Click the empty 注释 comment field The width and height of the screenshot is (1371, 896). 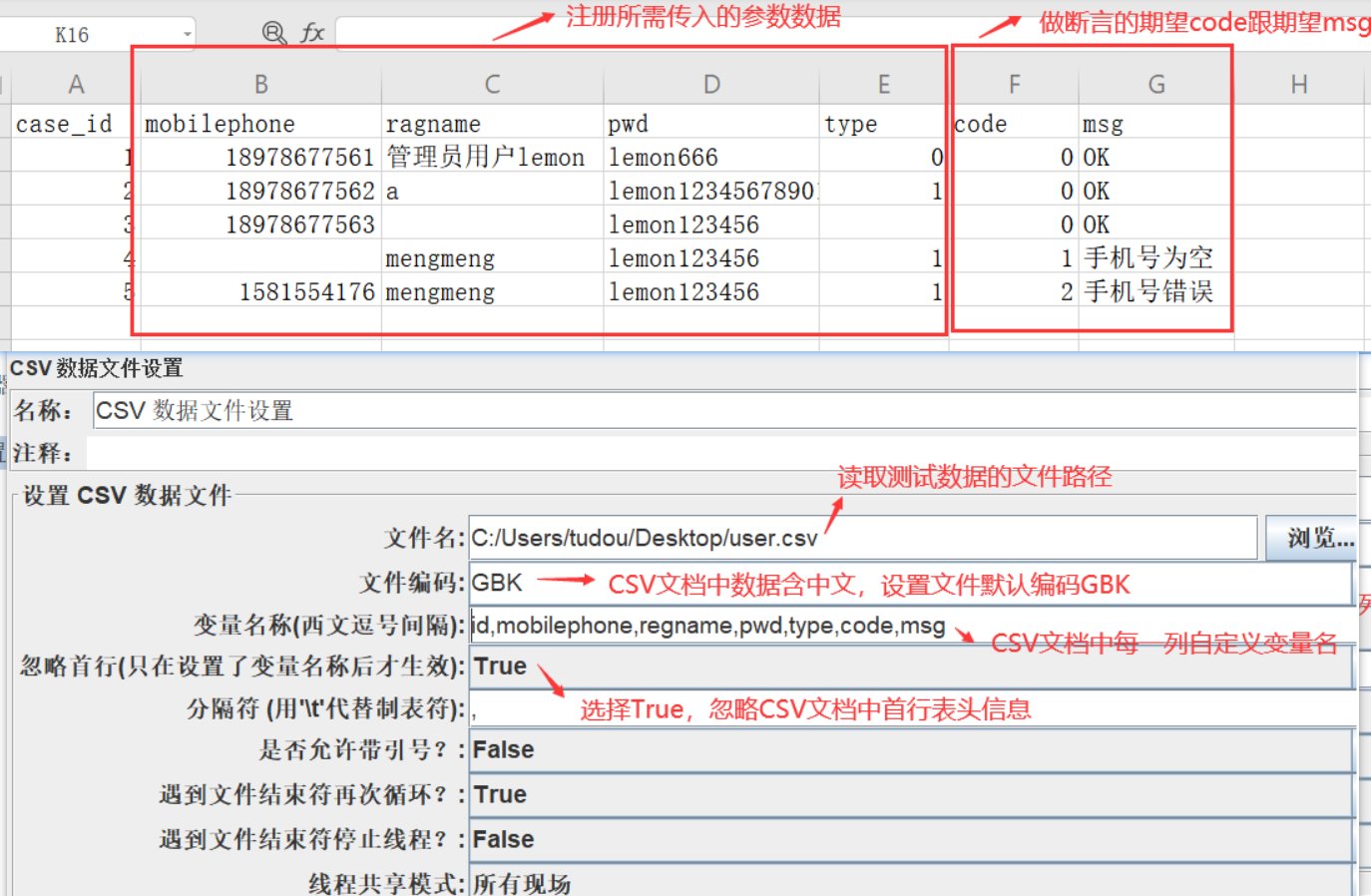click(x=722, y=453)
